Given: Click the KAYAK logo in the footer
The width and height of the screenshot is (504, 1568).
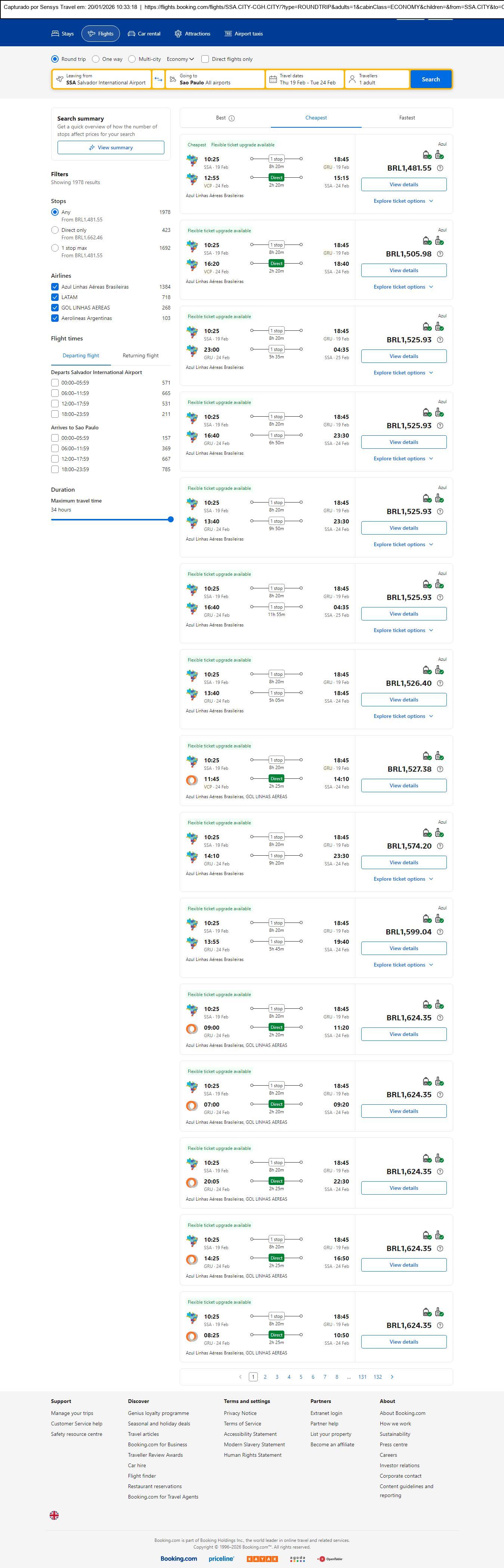Looking at the screenshot, I should pyautogui.click(x=262, y=1559).
